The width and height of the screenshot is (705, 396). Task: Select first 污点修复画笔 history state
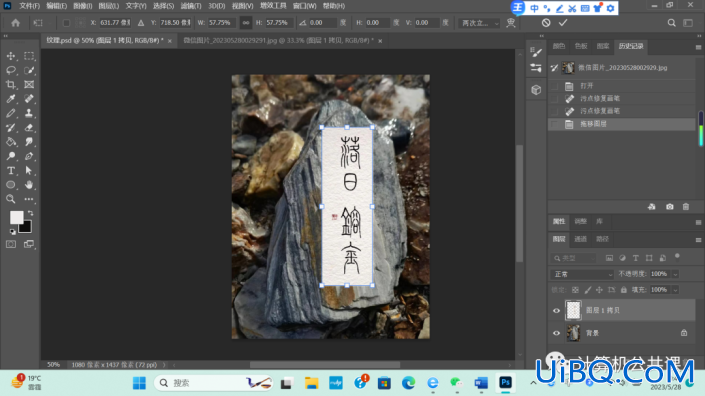pos(622,98)
